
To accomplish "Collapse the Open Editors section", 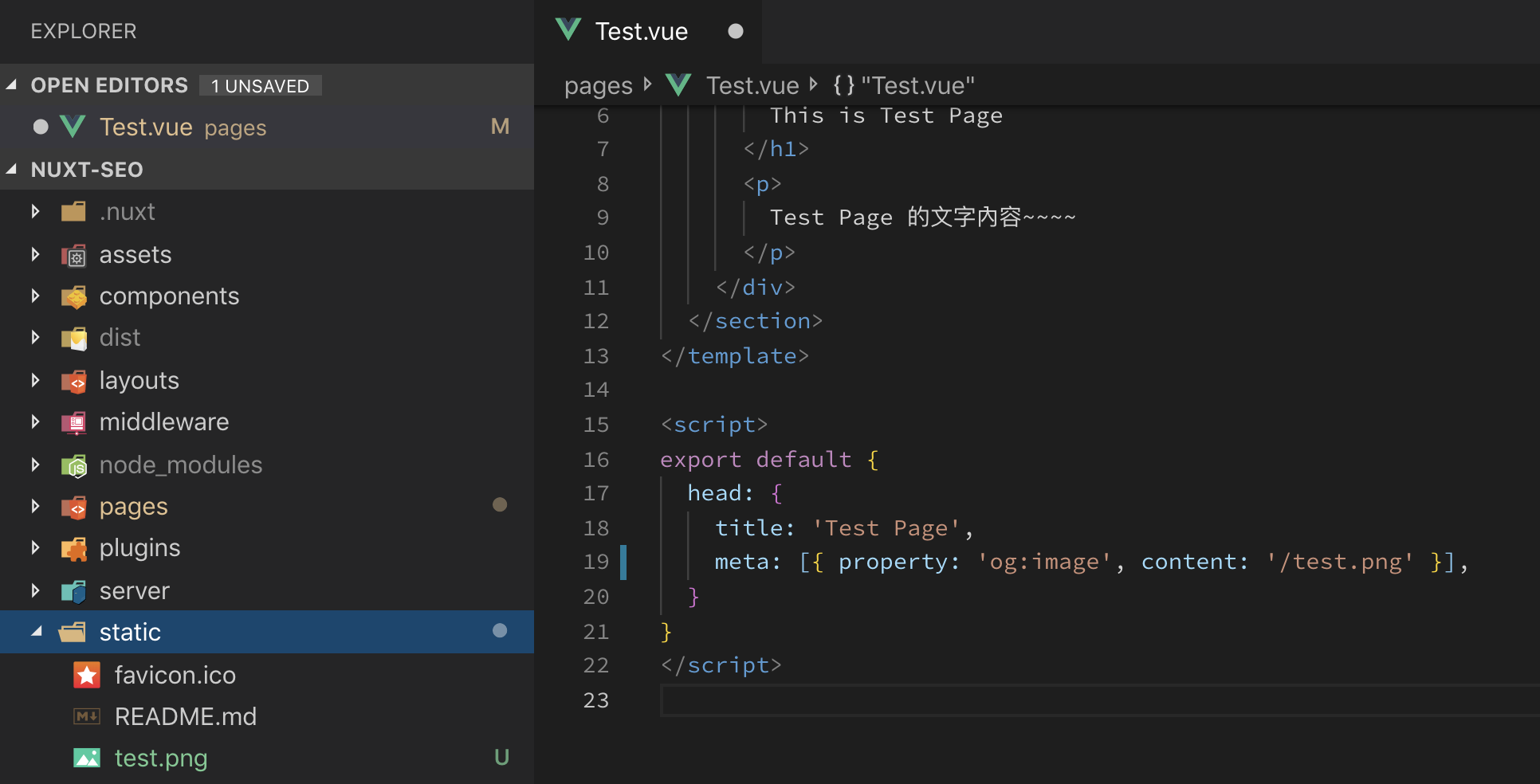I will pyautogui.click(x=12, y=85).
